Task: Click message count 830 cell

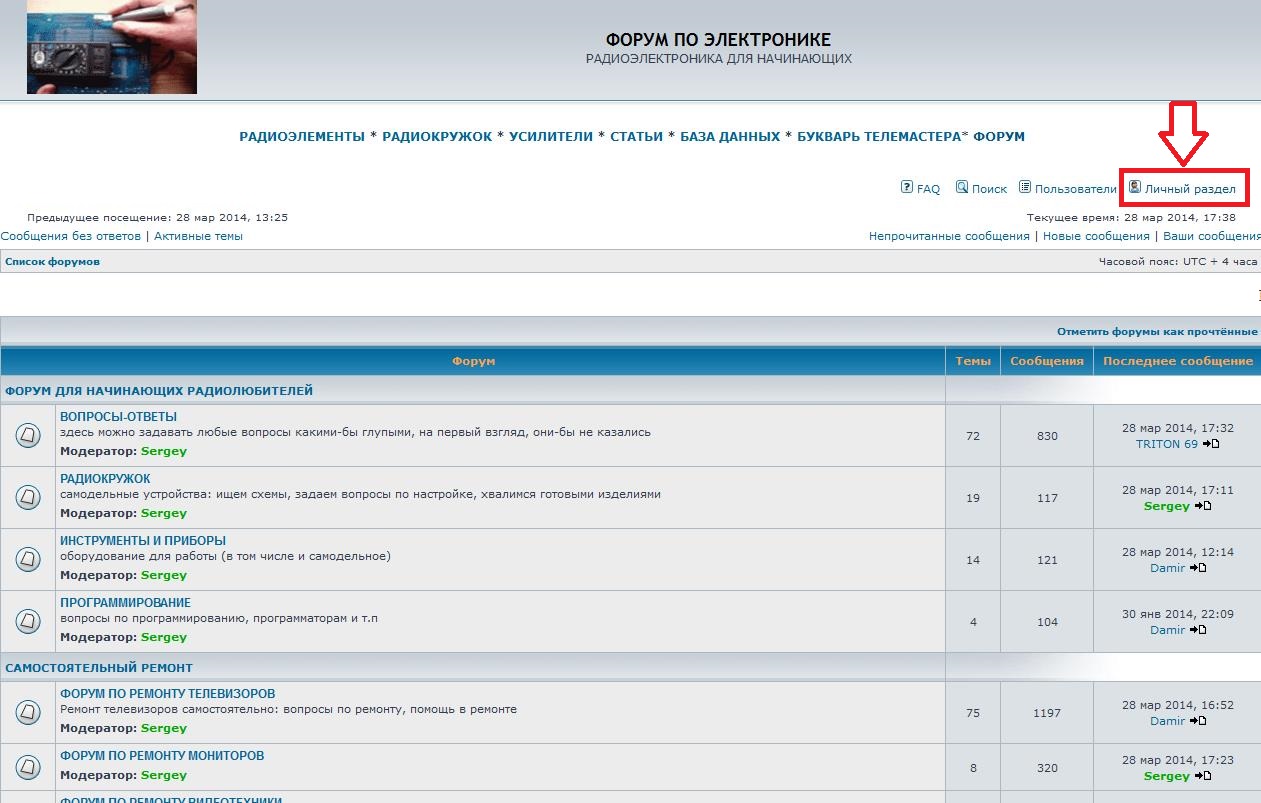Action: tap(1047, 436)
